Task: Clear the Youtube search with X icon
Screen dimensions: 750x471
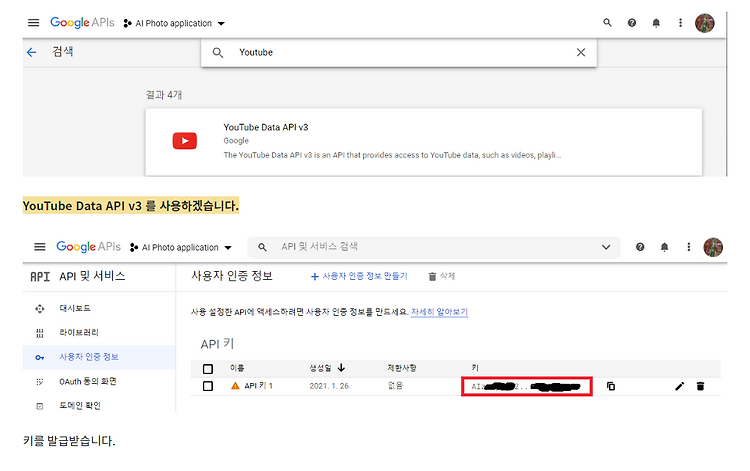Action: tap(581, 52)
